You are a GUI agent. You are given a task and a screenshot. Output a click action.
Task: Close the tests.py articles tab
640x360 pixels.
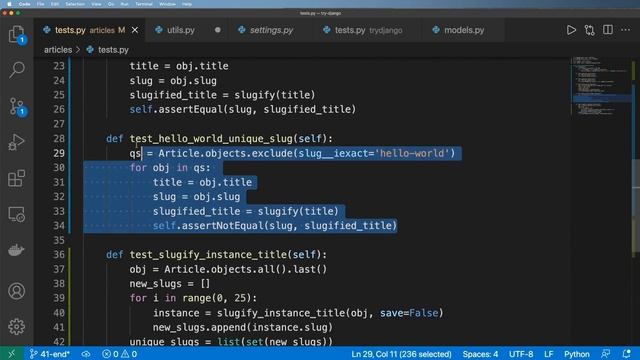[135, 30]
